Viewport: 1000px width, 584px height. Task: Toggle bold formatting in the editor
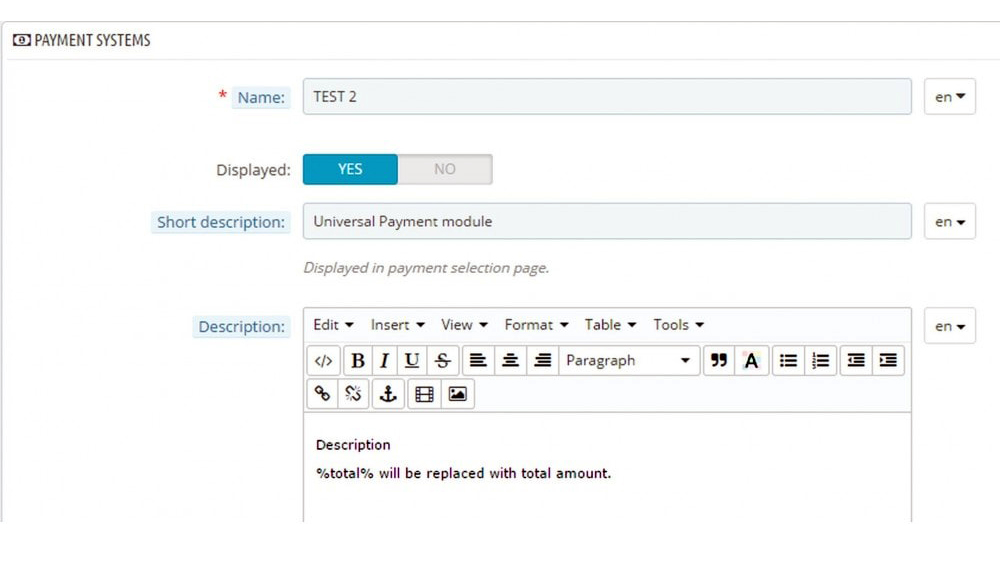(x=358, y=361)
